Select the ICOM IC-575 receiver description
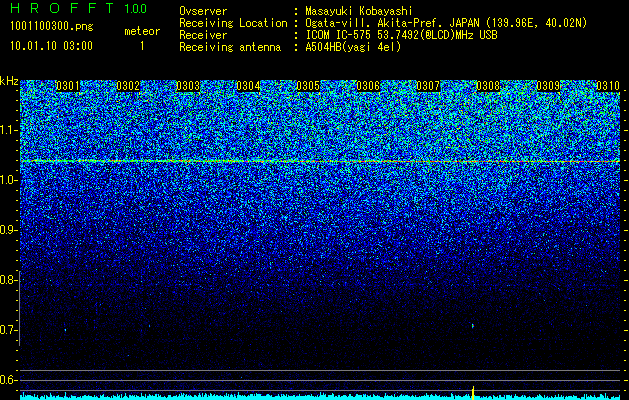 (x=402, y=35)
